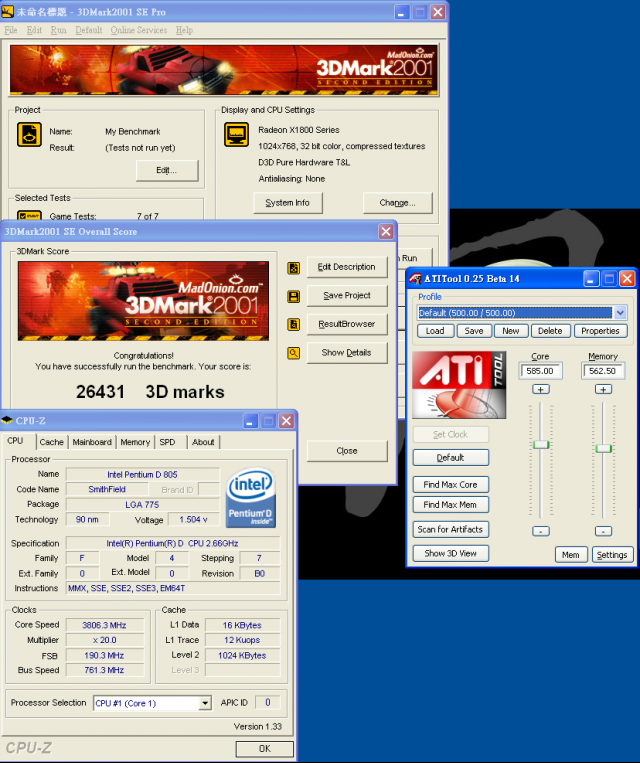Decrease Core clock with minus button
Viewport: 640px width, 763px height.
[x=541, y=531]
